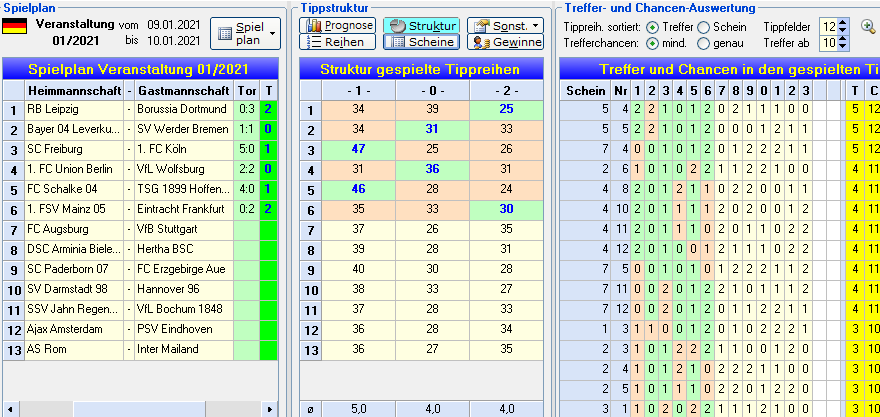880x417 pixels.
Task: Click the Tor column header
Action: click(246, 90)
